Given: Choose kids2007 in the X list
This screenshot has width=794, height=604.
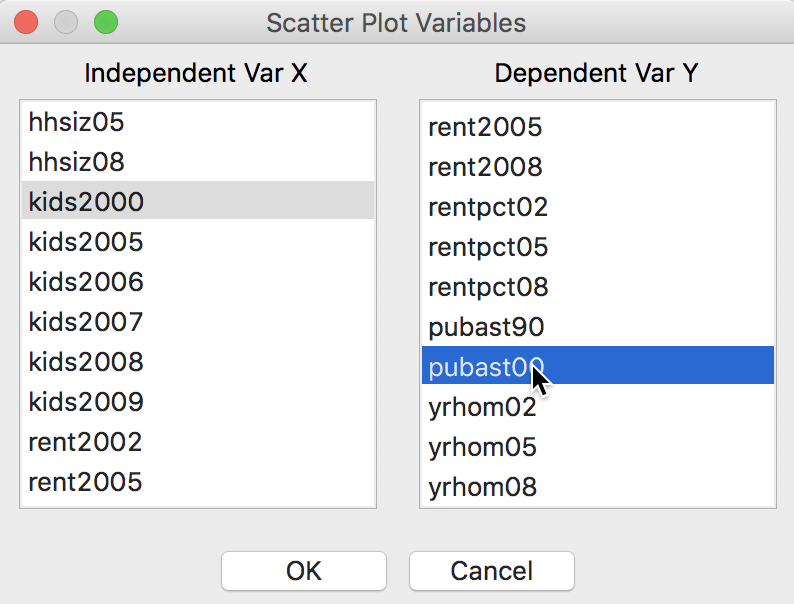Looking at the screenshot, I should point(197,321).
